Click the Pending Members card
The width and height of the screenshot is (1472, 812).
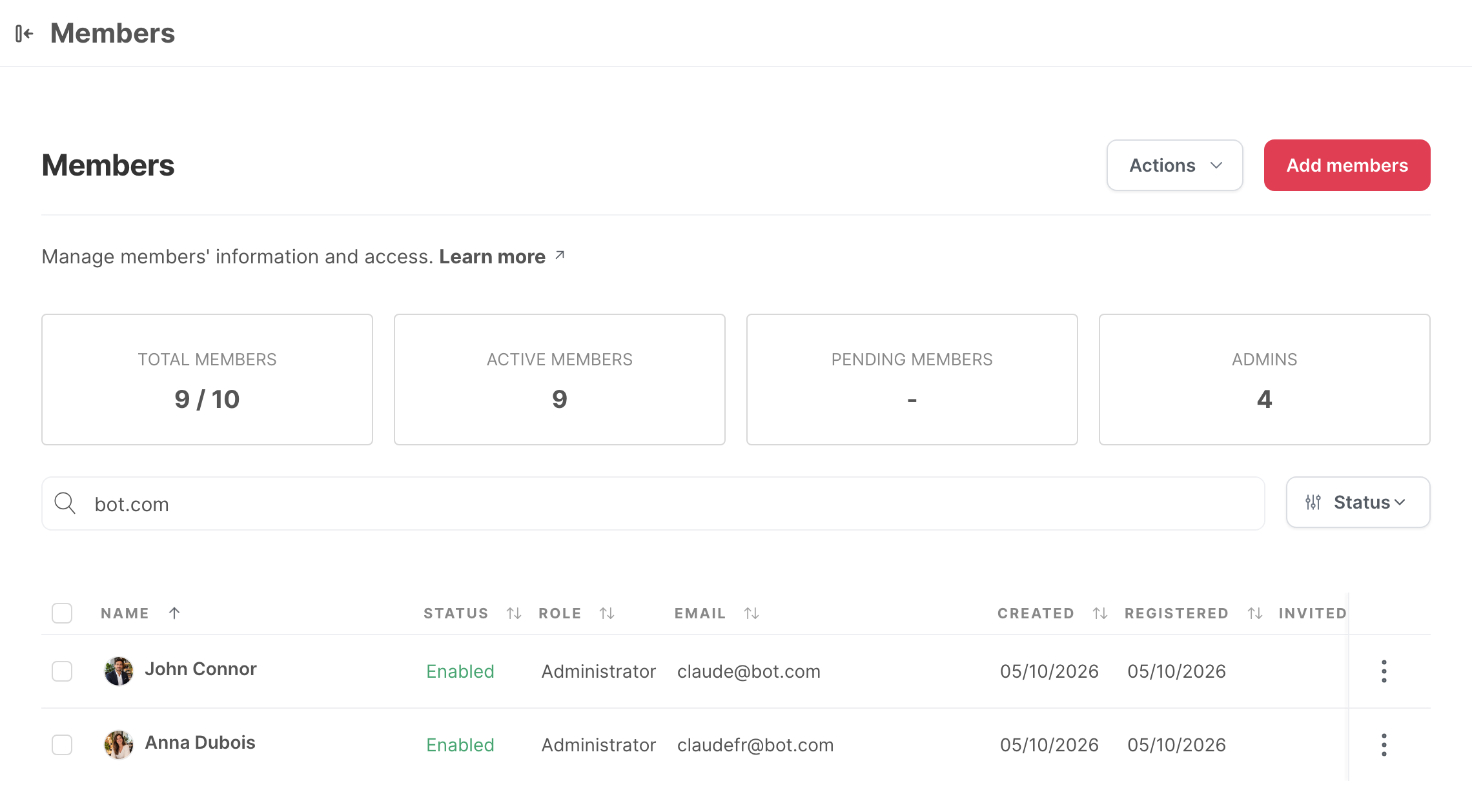tap(912, 380)
